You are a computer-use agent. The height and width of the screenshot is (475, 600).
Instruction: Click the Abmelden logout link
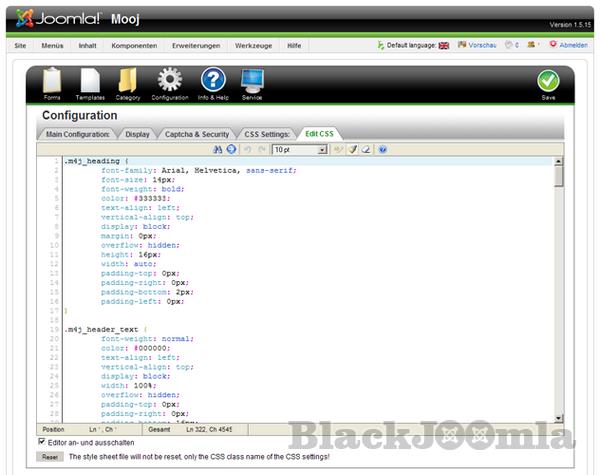[x=573, y=46]
